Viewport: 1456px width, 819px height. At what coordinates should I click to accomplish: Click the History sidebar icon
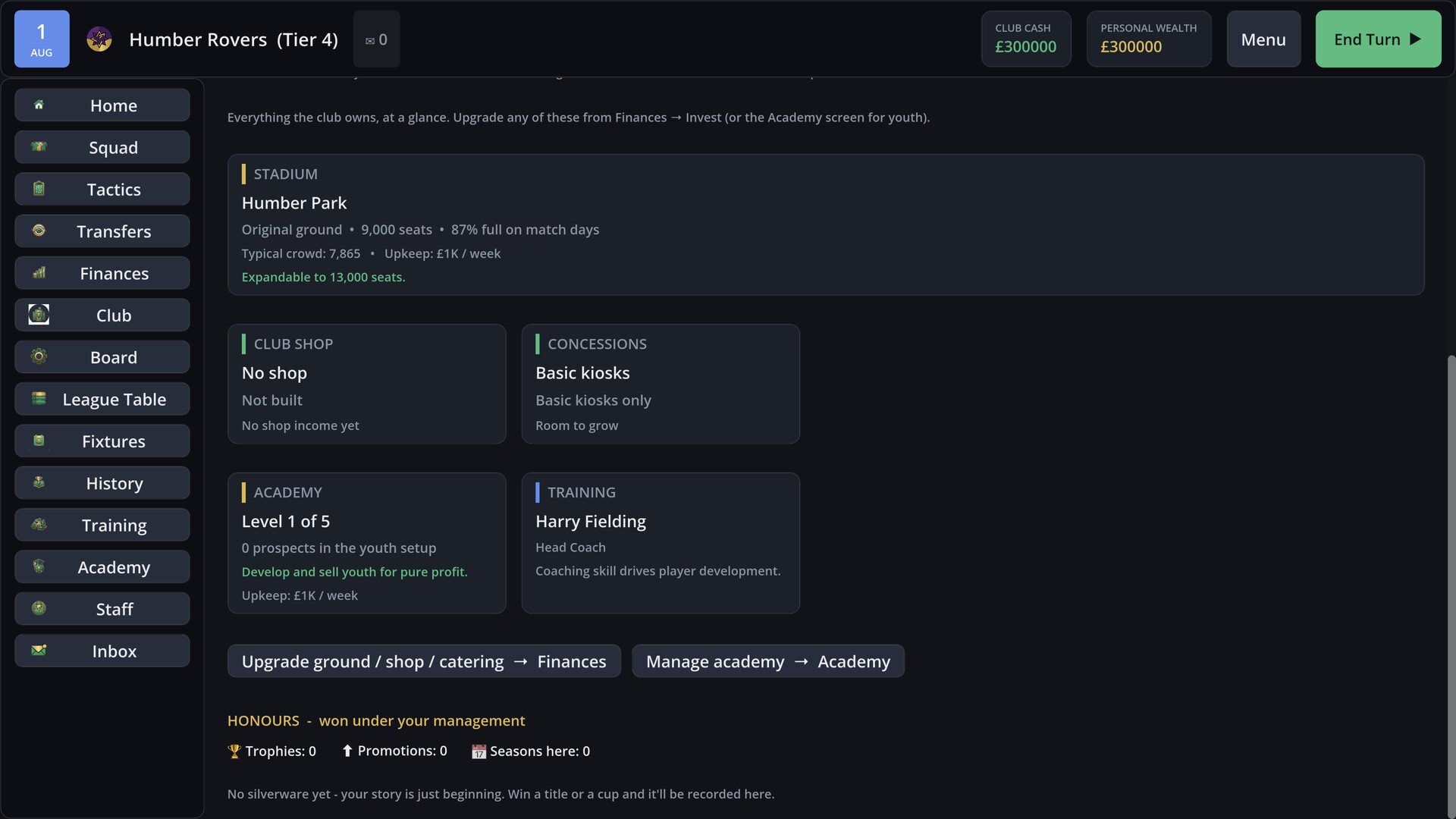(x=39, y=482)
